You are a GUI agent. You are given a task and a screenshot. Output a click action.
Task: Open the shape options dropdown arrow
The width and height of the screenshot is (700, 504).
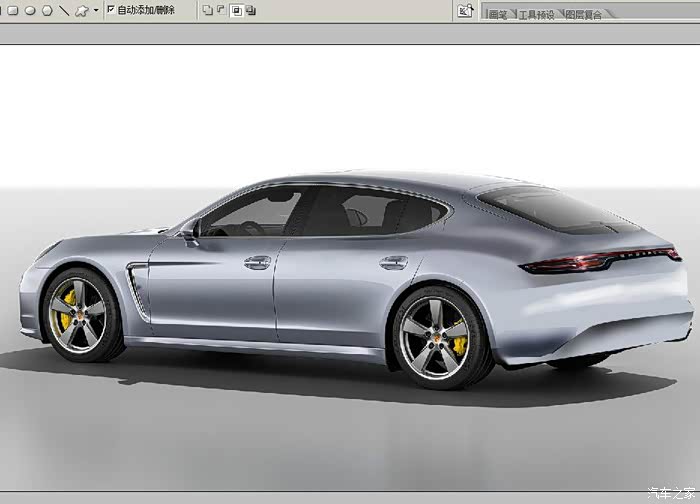pos(96,10)
